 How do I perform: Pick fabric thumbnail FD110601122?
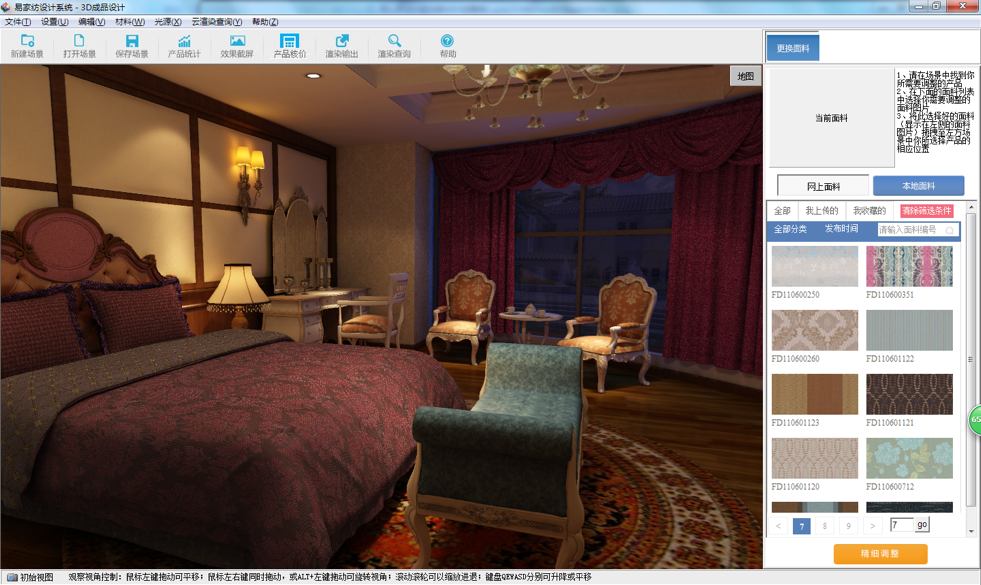tap(909, 330)
